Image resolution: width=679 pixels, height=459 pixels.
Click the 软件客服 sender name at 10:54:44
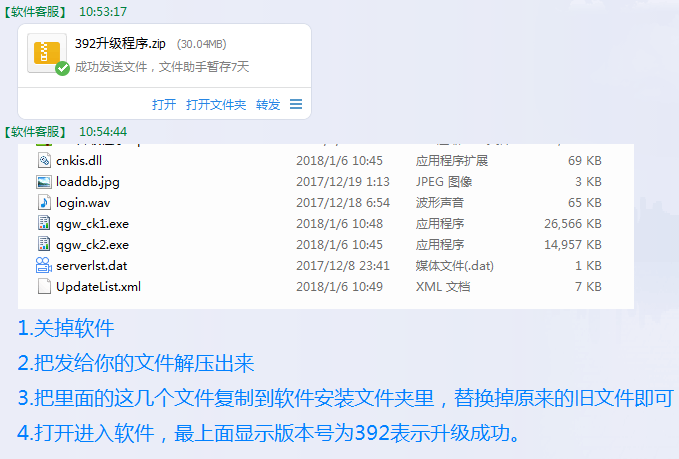coord(35,132)
